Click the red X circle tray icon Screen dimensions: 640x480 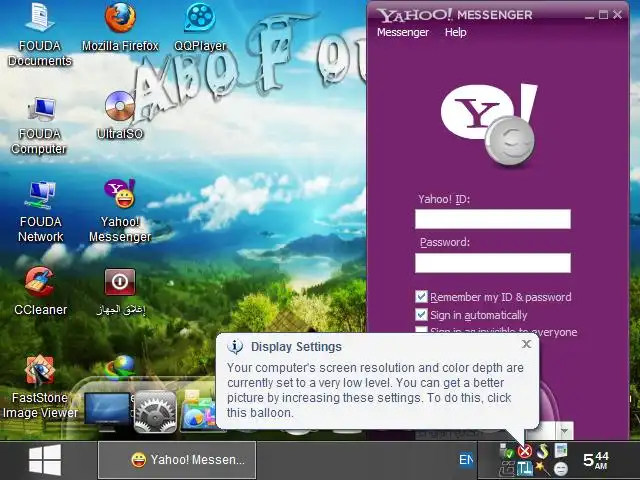point(524,451)
